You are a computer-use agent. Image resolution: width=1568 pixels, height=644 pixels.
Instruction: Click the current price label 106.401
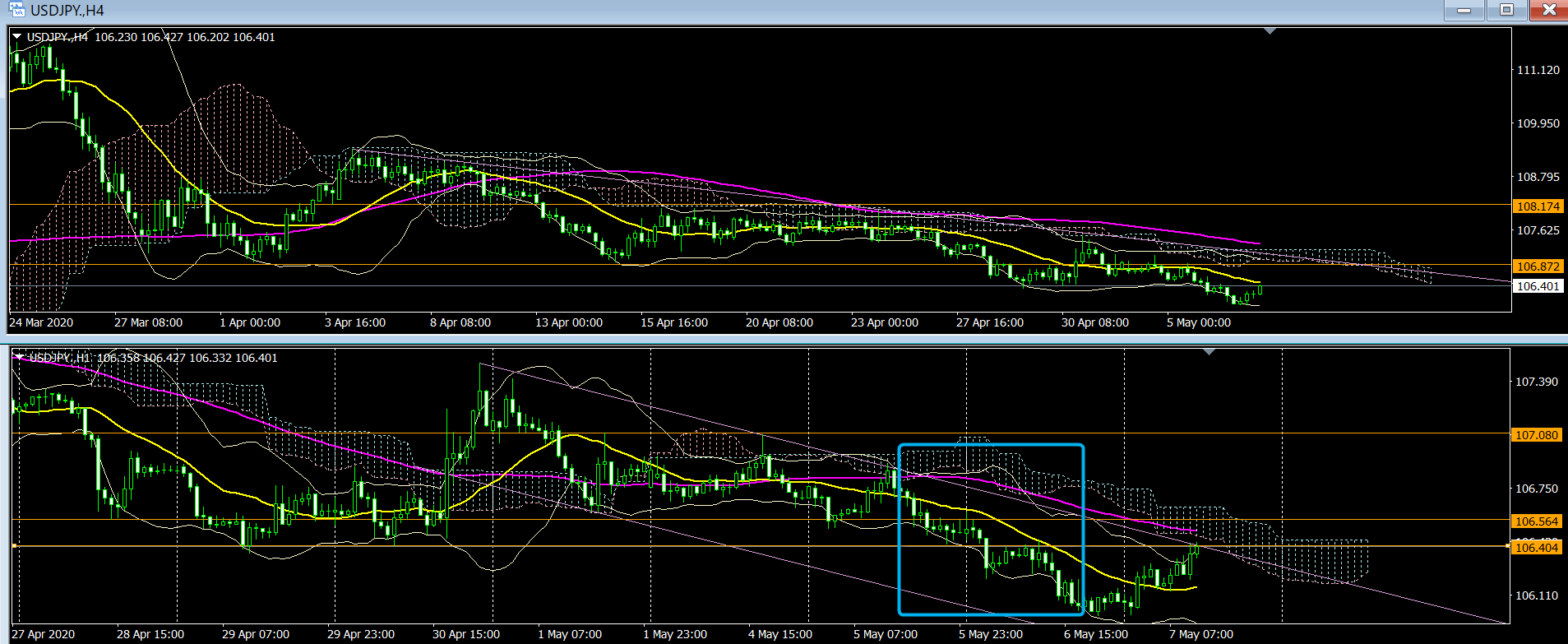tap(1538, 286)
